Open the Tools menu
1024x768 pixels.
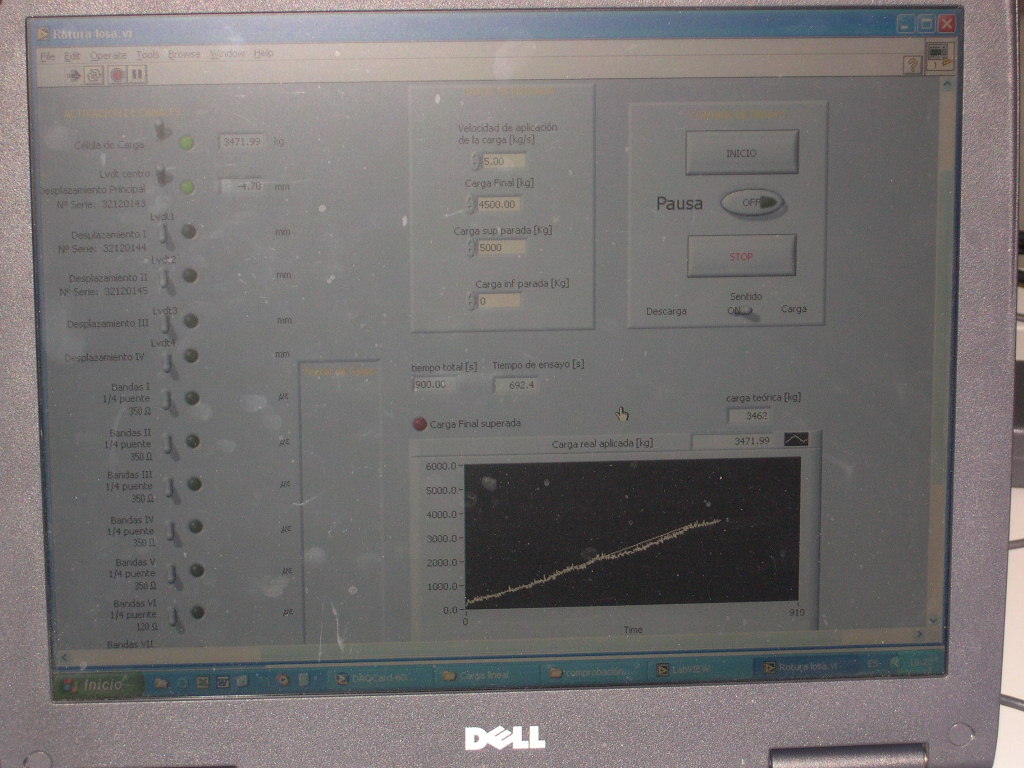pos(148,55)
